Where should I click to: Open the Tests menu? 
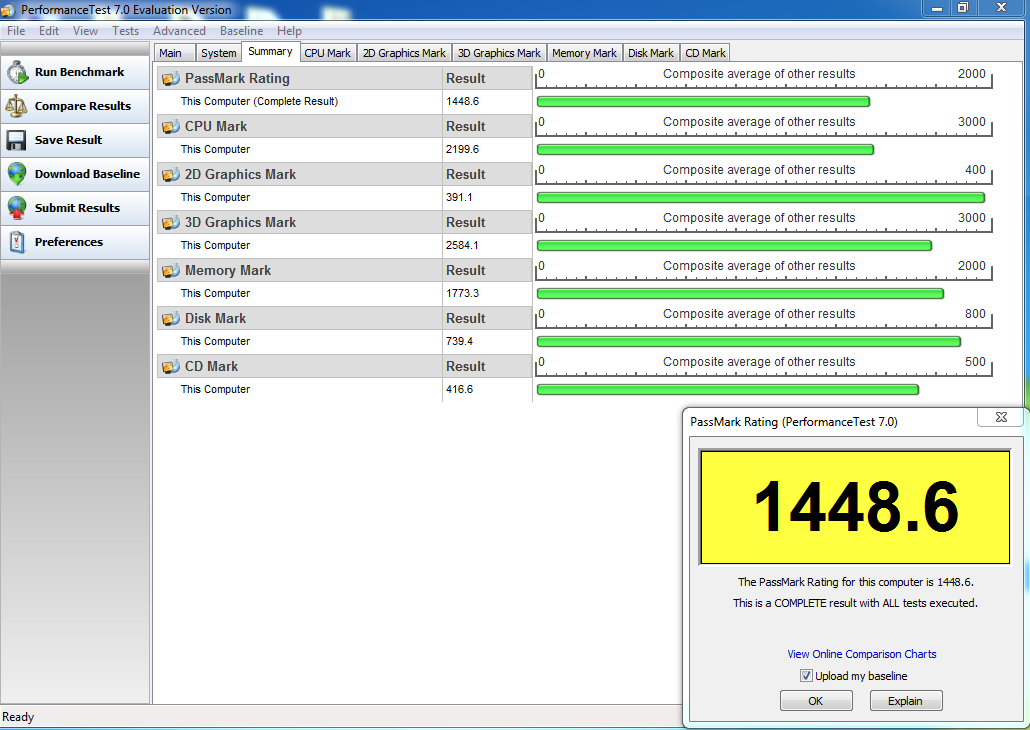125,31
